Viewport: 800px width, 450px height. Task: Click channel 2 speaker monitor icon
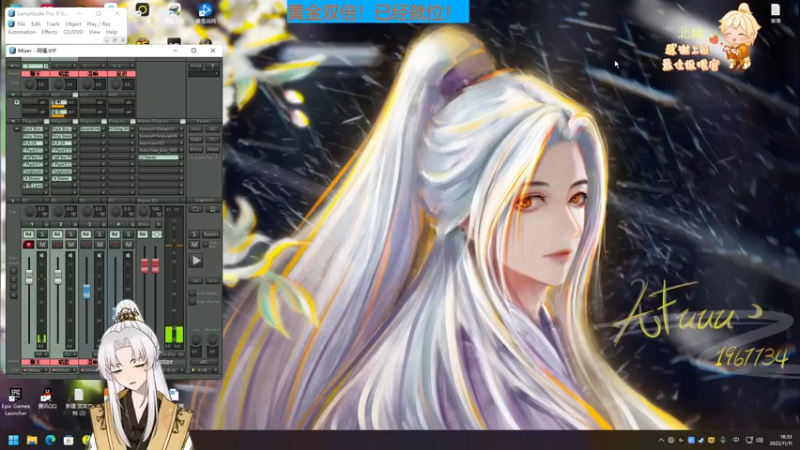pos(70,255)
